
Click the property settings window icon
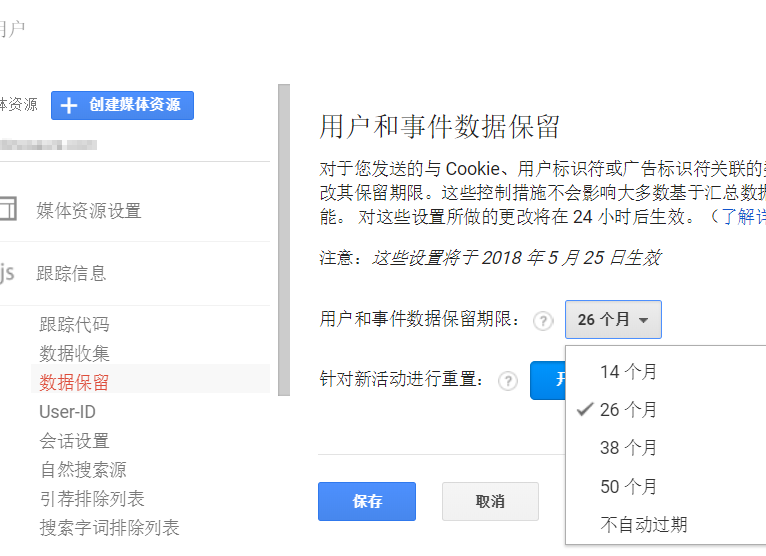pos(7,210)
